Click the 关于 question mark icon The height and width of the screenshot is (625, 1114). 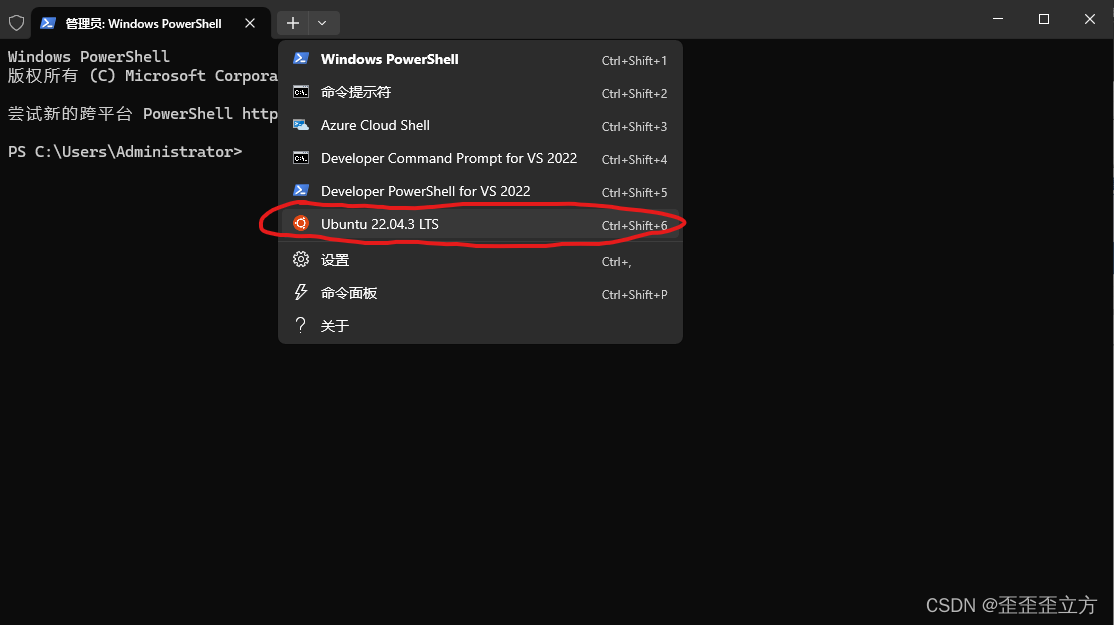(300, 325)
